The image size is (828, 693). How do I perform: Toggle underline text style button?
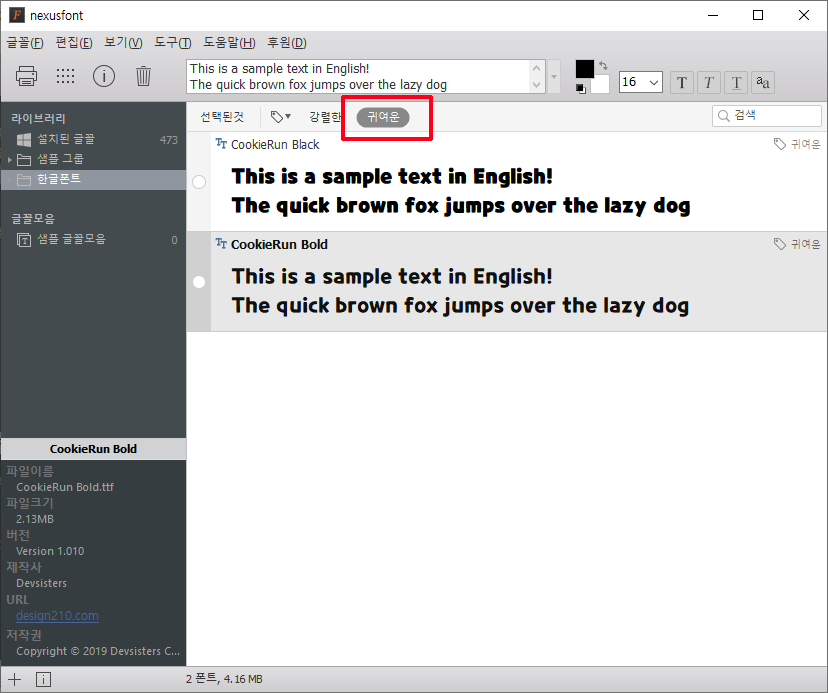(x=736, y=82)
